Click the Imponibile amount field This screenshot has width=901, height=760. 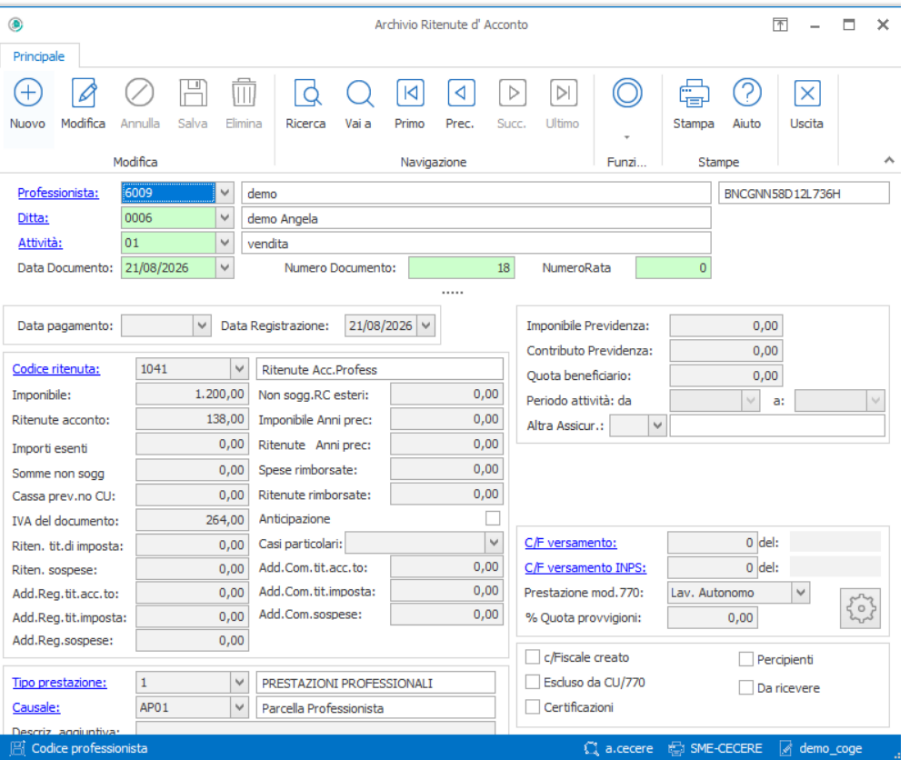point(192,394)
